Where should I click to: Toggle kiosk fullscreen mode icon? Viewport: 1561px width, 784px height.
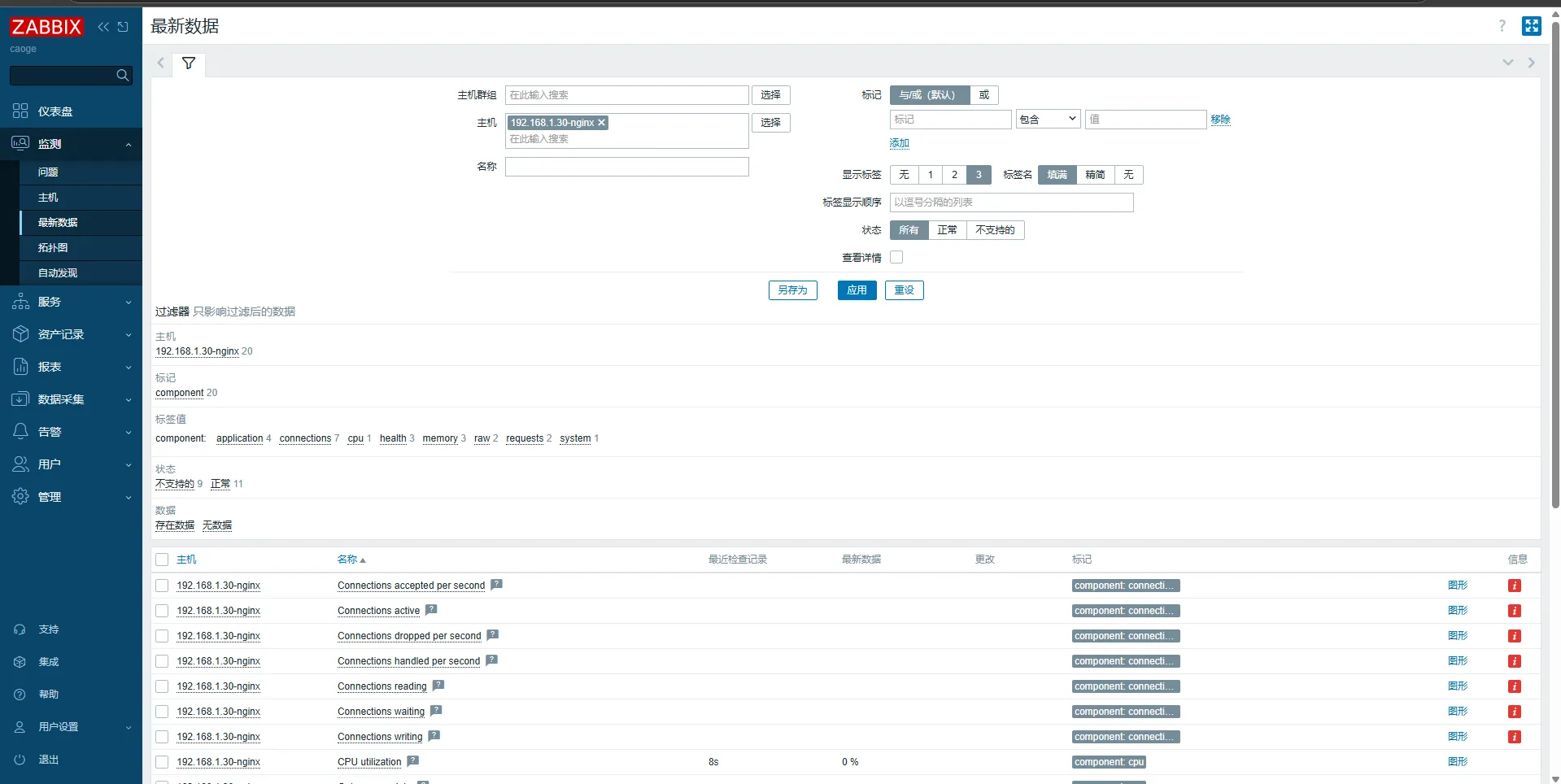click(1532, 26)
